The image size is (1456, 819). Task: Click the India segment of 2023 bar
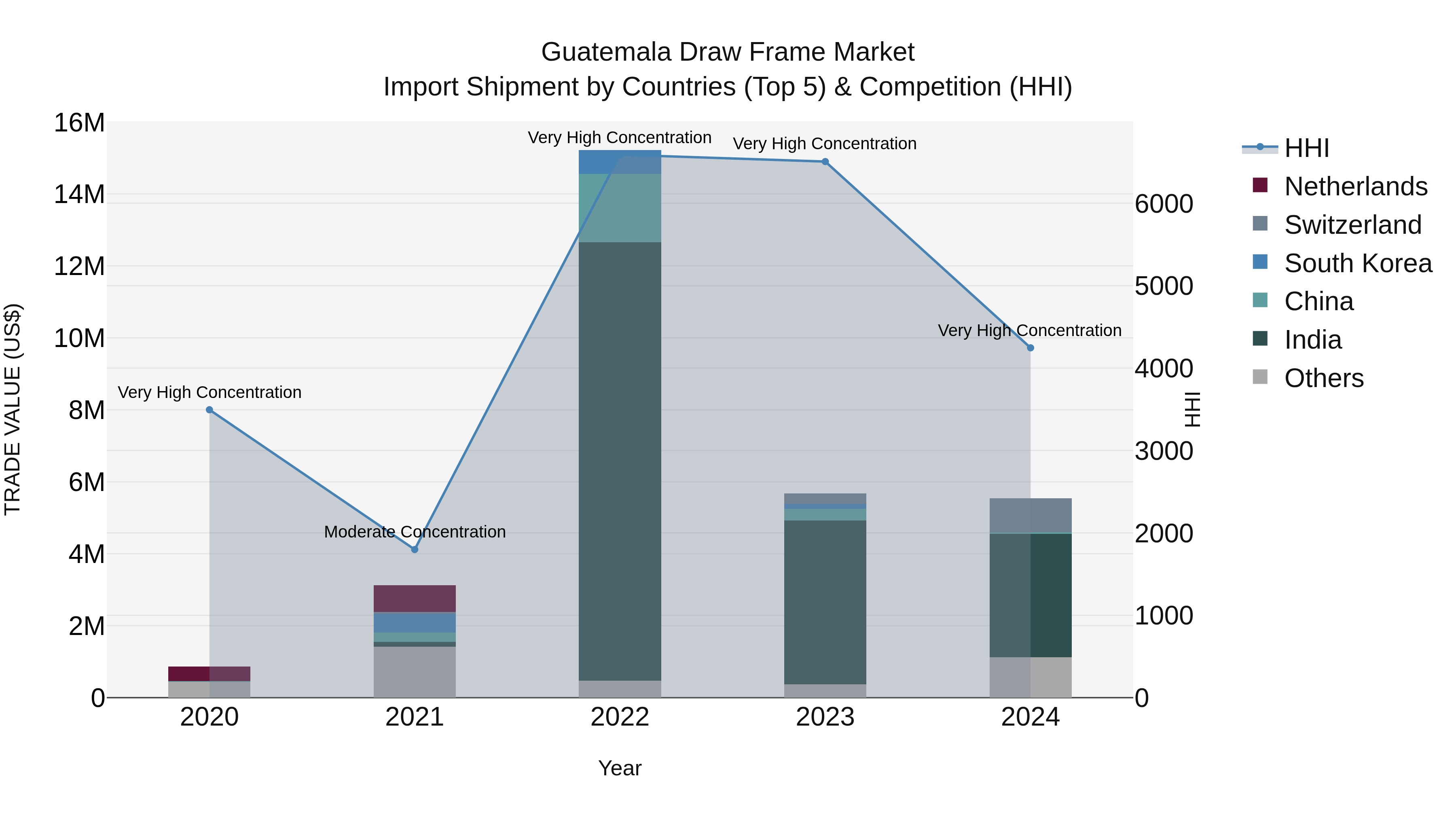(x=825, y=603)
